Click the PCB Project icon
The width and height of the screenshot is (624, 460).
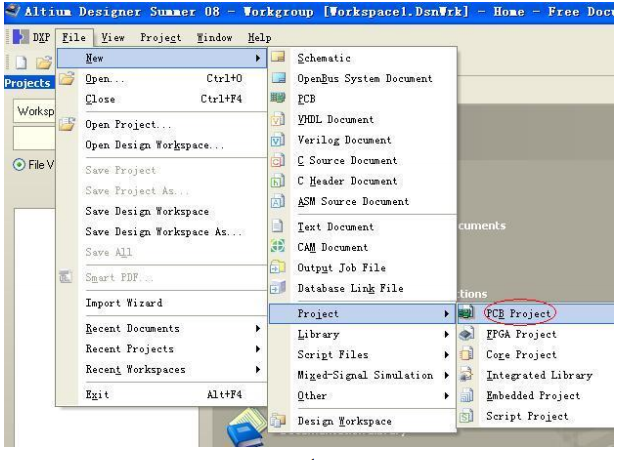tap(466, 313)
